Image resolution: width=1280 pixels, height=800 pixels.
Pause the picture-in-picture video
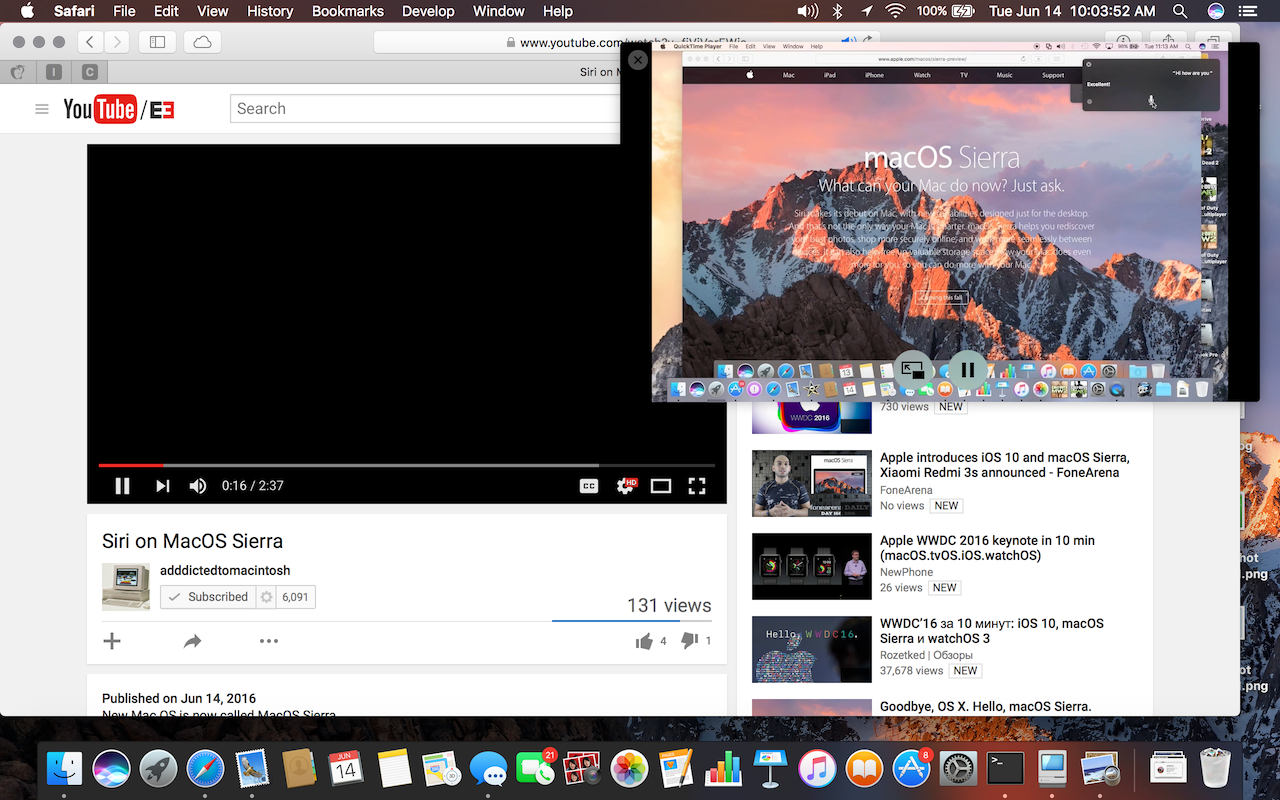coord(967,370)
